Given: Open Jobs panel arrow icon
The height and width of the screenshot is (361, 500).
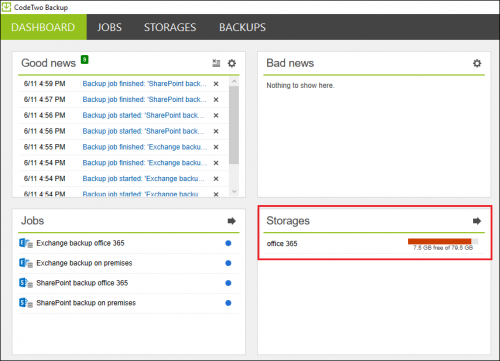Looking at the screenshot, I should 232,221.
